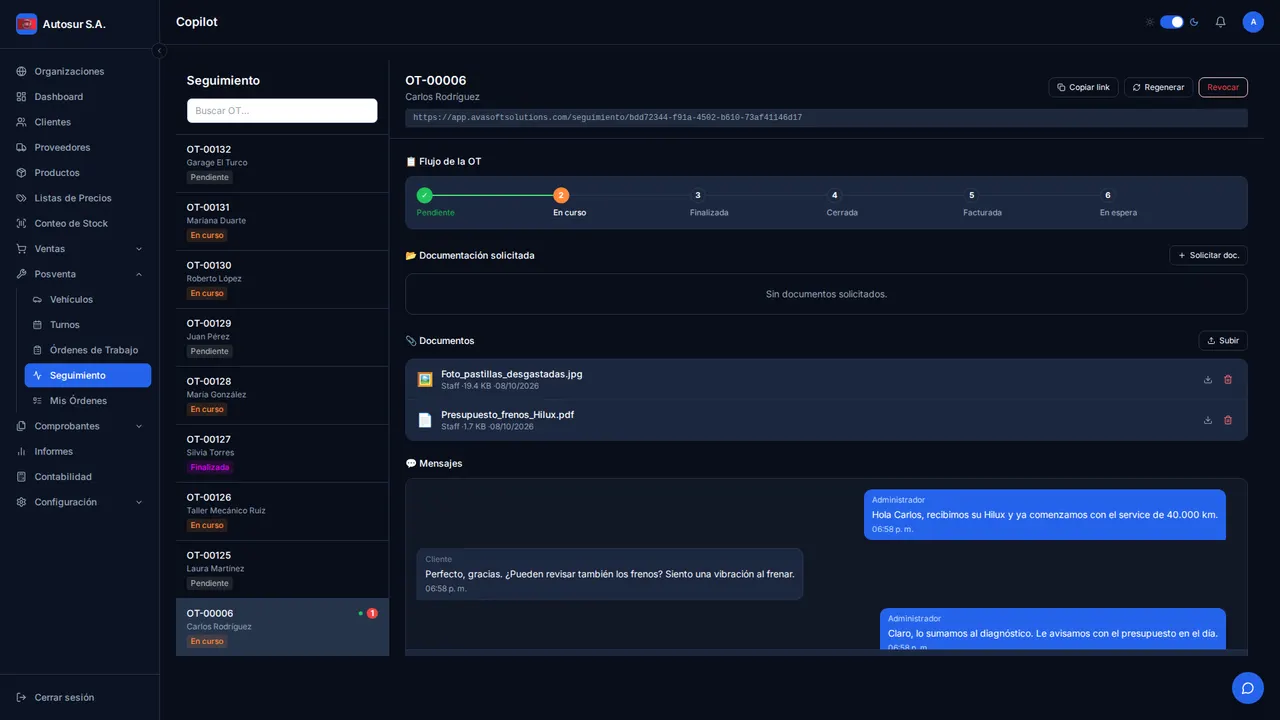Expand the Configuración submenu chevron
This screenshot has height=720, width=1280.
pyautogui.click(x=139, y=502)
